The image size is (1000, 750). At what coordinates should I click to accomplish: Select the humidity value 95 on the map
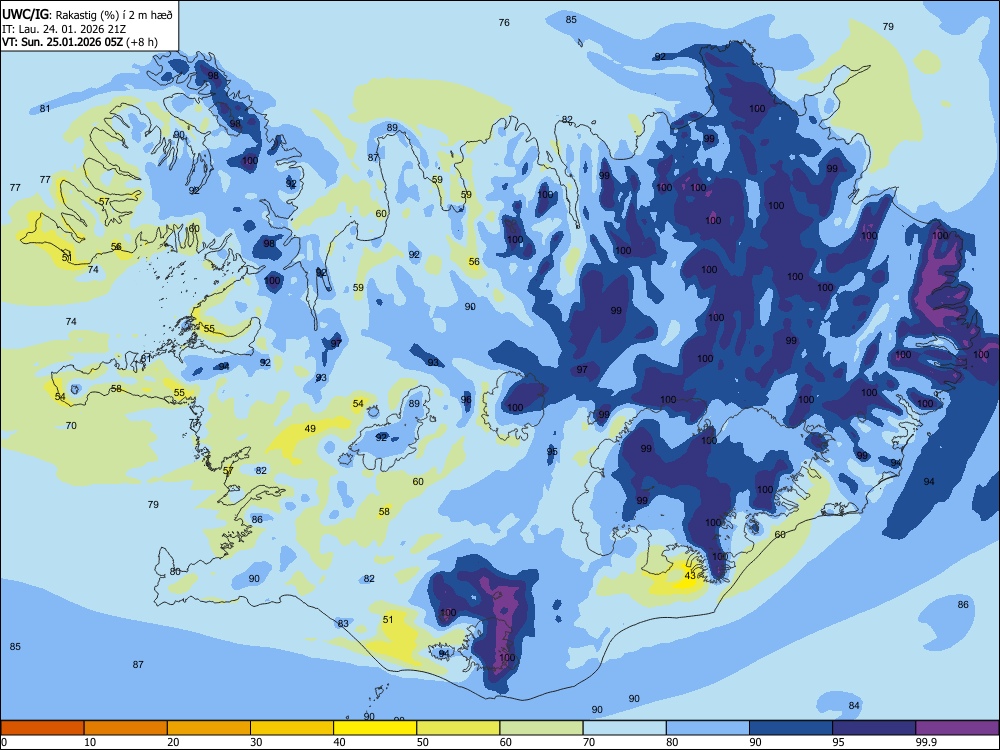552,452
